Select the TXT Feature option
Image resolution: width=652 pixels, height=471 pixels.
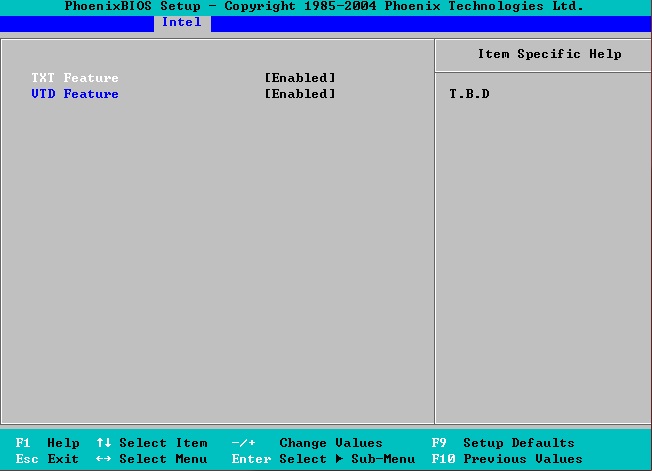[x=75, y=78]
